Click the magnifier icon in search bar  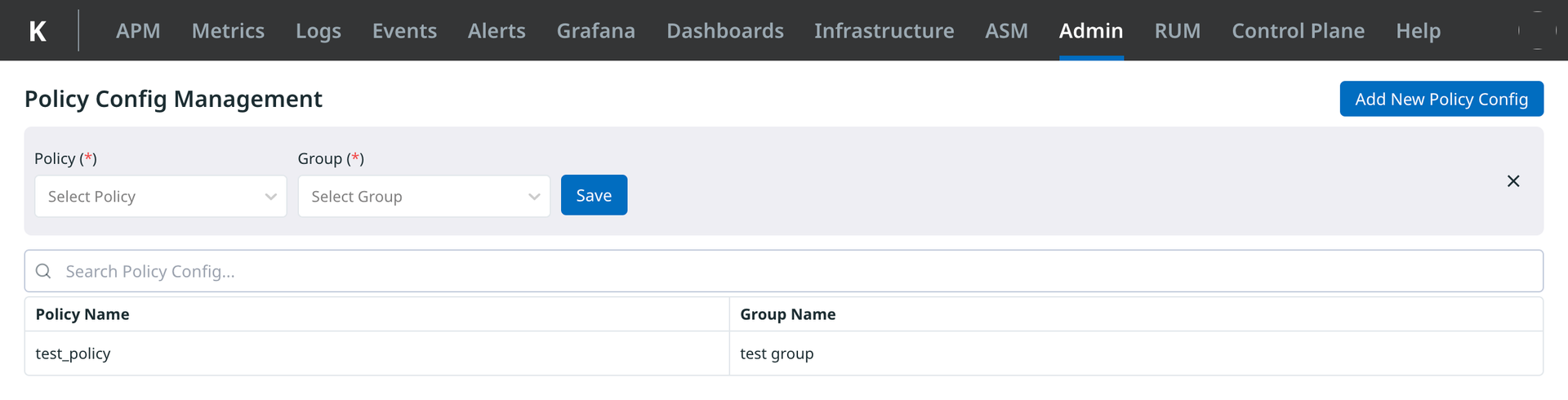pyautogui.click(x=44, y=271)
